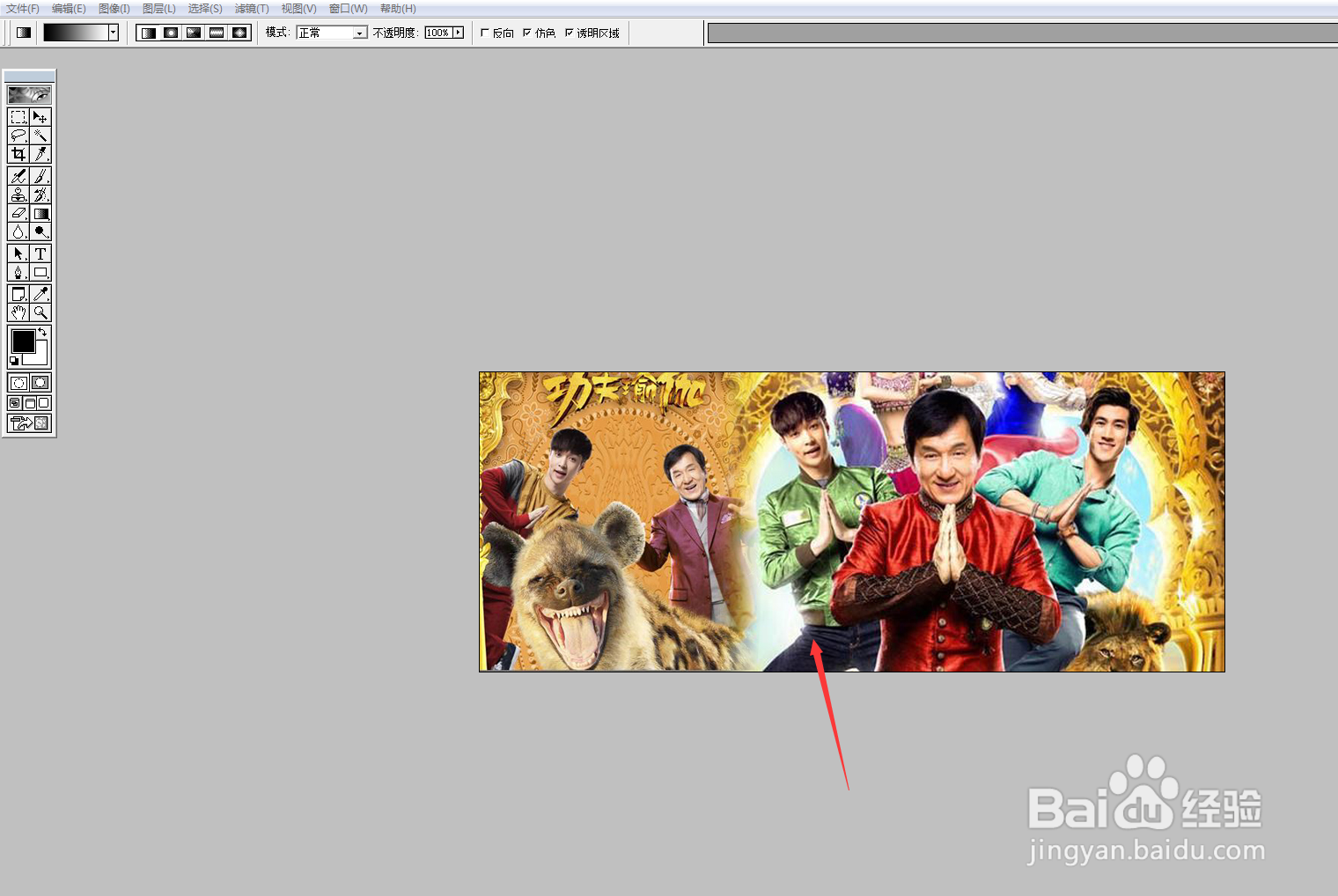This screenshot has width=1338, height=896.
Task: Select the Slice tool
Action: point(40,154)
